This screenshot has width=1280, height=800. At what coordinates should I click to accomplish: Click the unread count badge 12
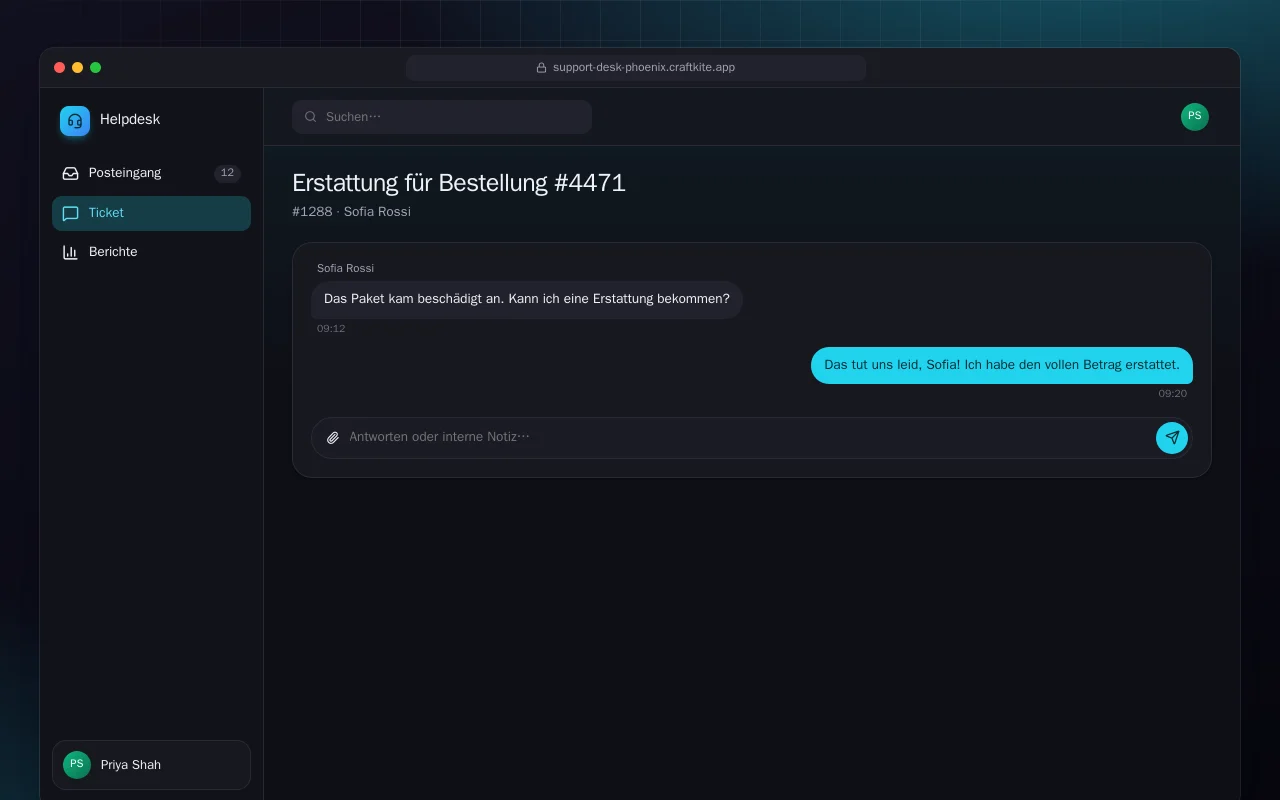(x=227, y=173)
